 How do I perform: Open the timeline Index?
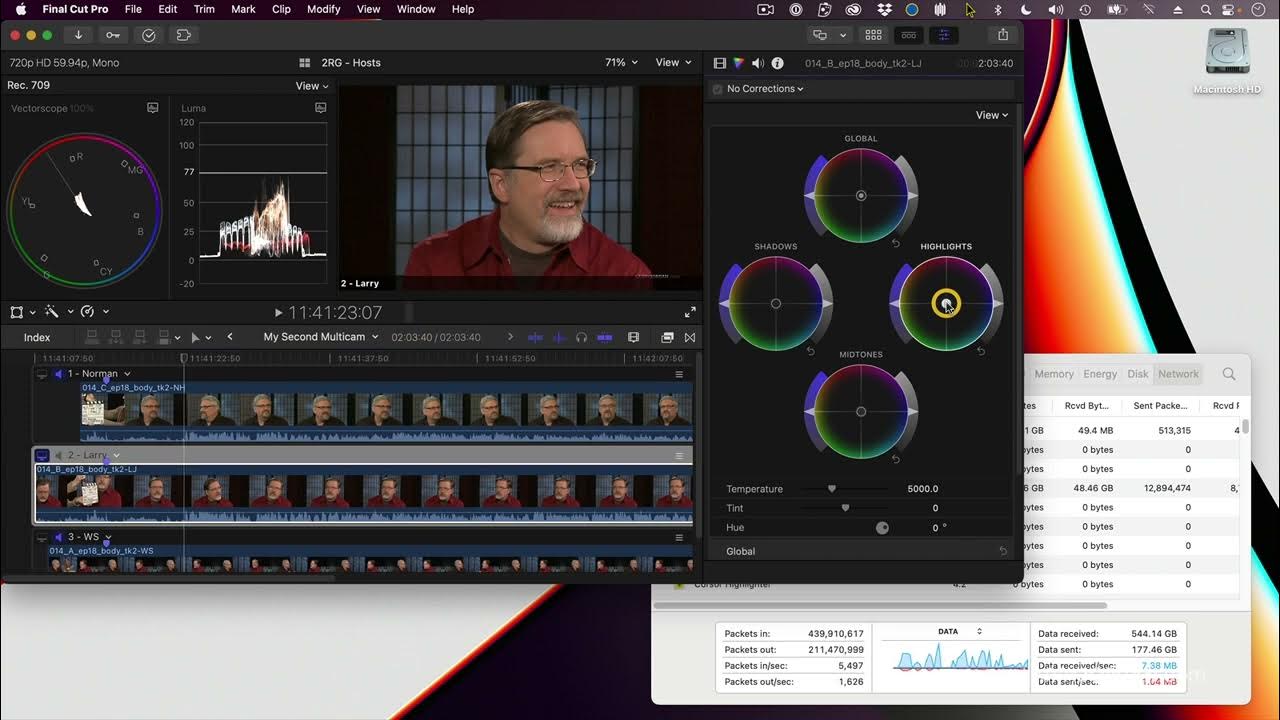point(37,337)
